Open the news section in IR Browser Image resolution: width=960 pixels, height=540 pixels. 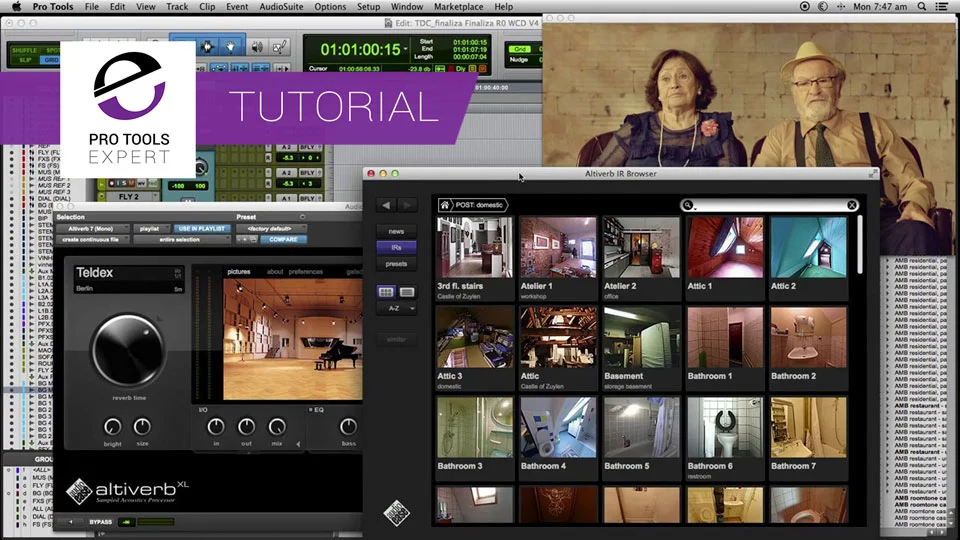coord(396,231)
